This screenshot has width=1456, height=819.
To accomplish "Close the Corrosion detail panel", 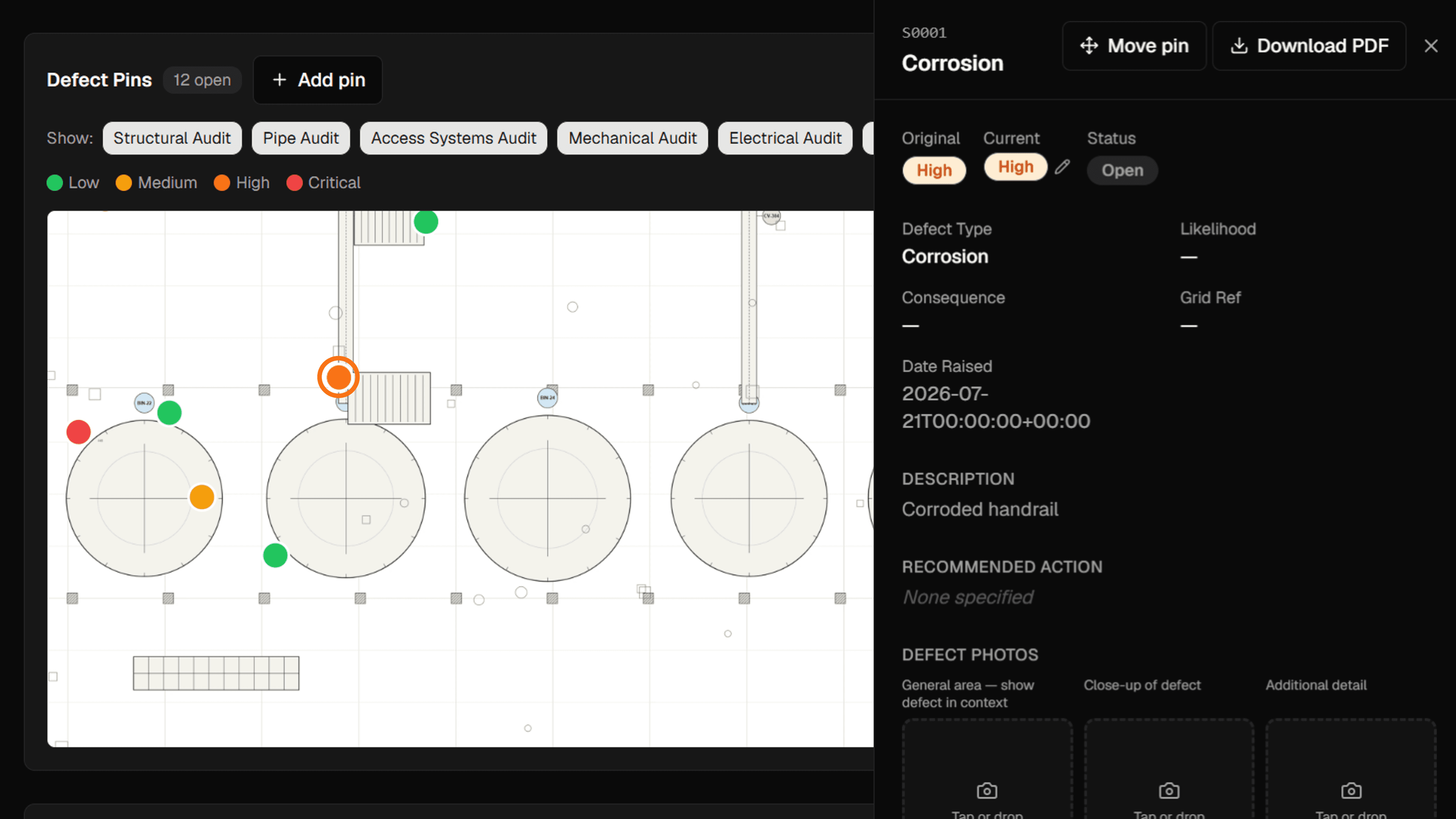I will 1431,46.
